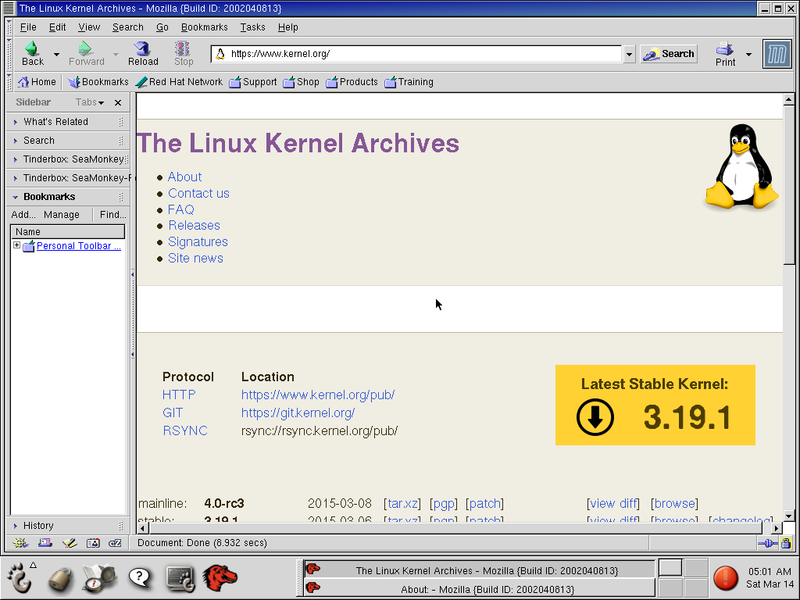This screenshot has height=600, width=800.
Task: Click Manage in the bookmarks sidebar
Action: [61, 214]
